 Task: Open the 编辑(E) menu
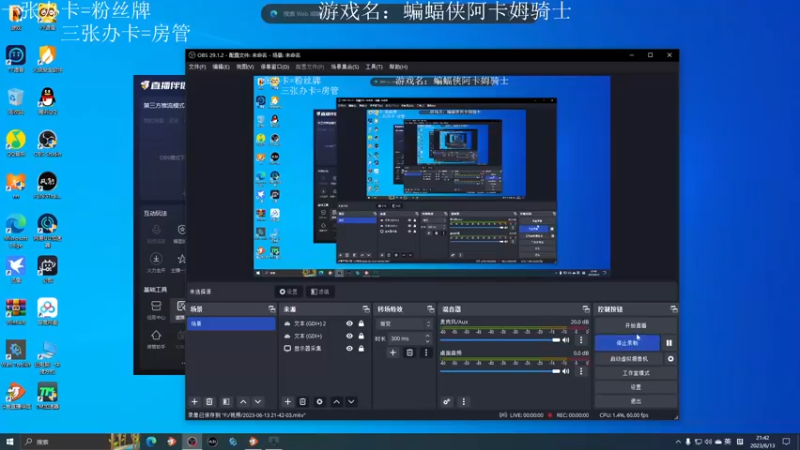click(221, 67)
